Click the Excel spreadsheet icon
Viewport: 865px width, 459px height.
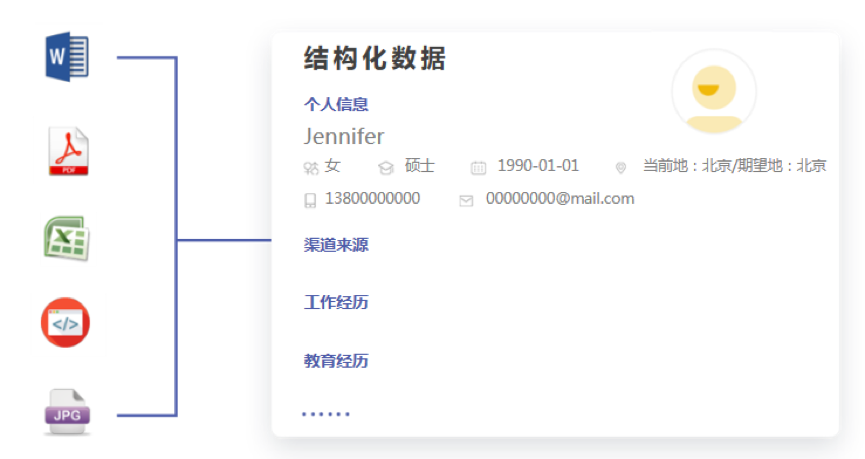(x=66, y=238)
